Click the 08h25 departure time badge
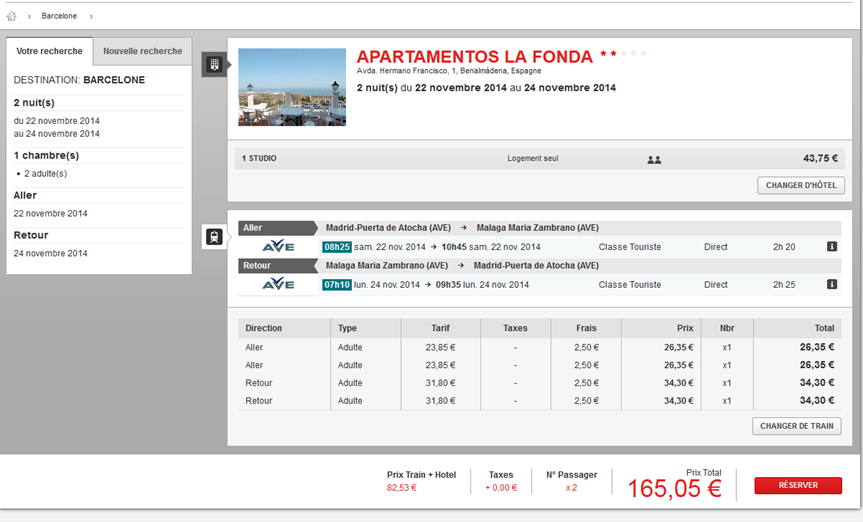This screenshot has width=863, height=522. tap(336, 247)
